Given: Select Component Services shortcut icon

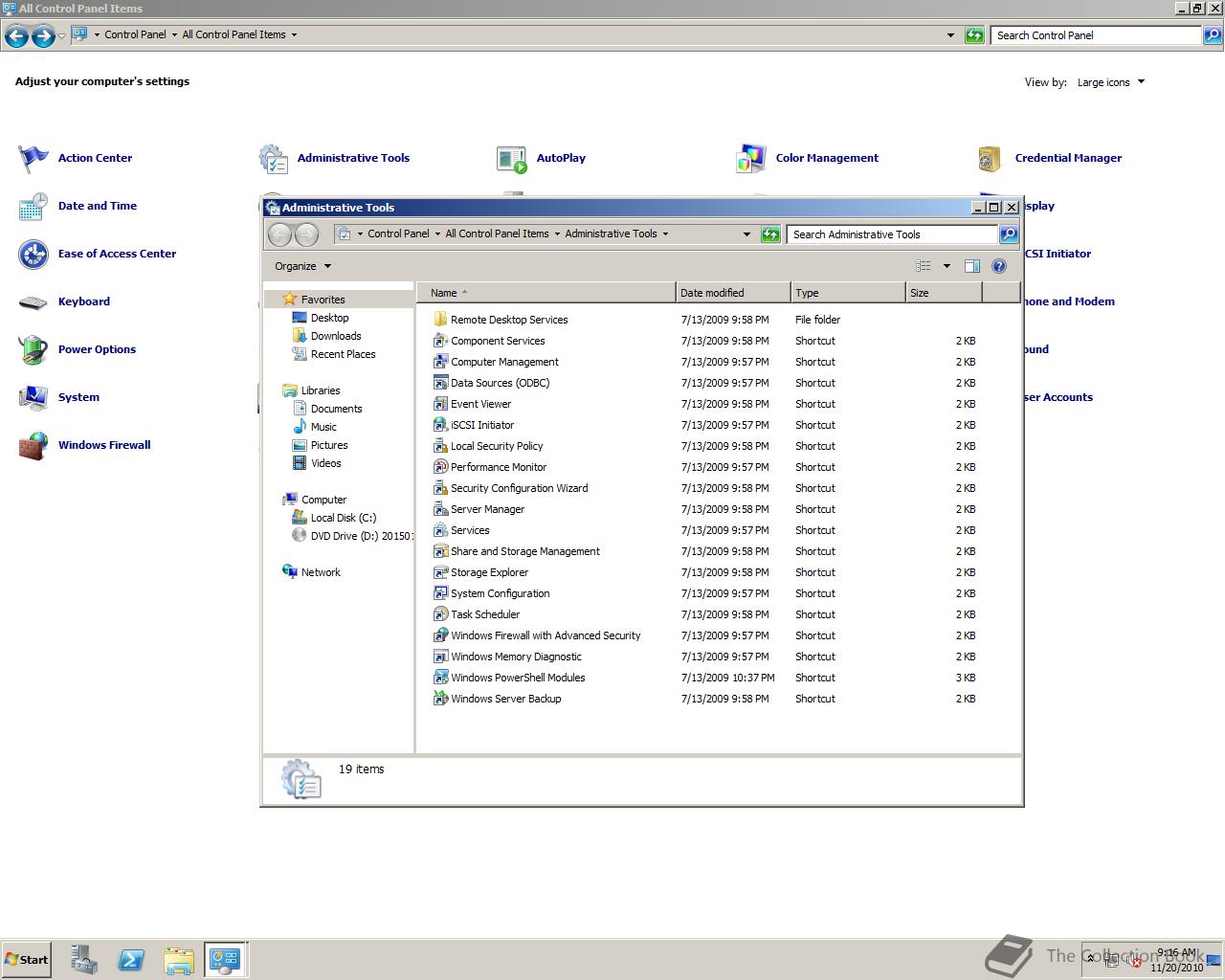Looking at the screenshot, I should coord(440,341).
